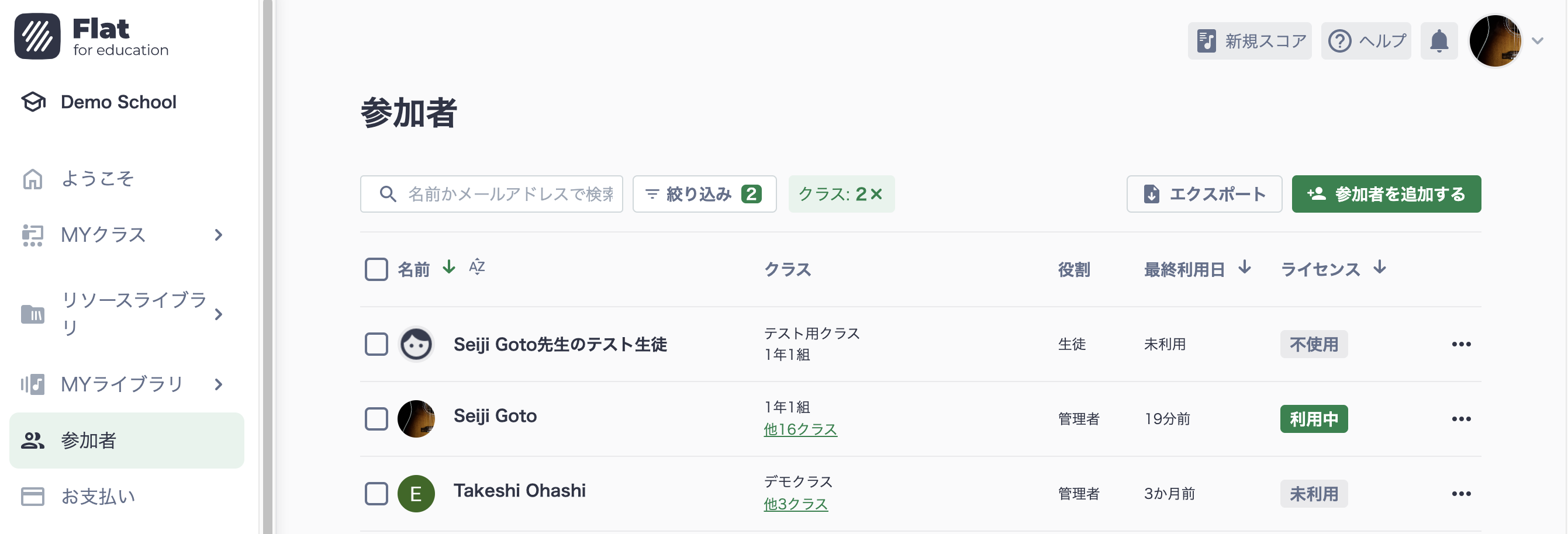Image resolution: width=1568 pixels, height=534 pixels.
Task: Click the A-Z alphabetical sort icon
Action: pyautogui.click(x=476, y=267)
